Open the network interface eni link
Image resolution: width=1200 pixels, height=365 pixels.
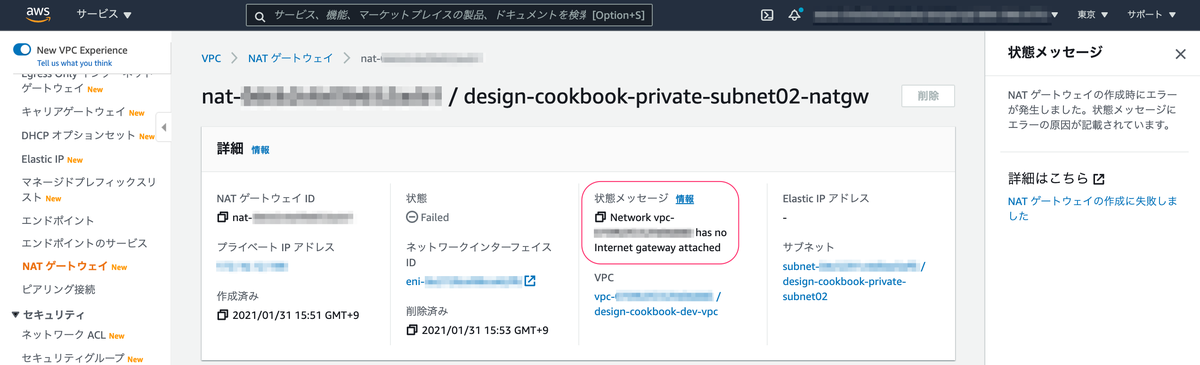click(x=464, y=282)
